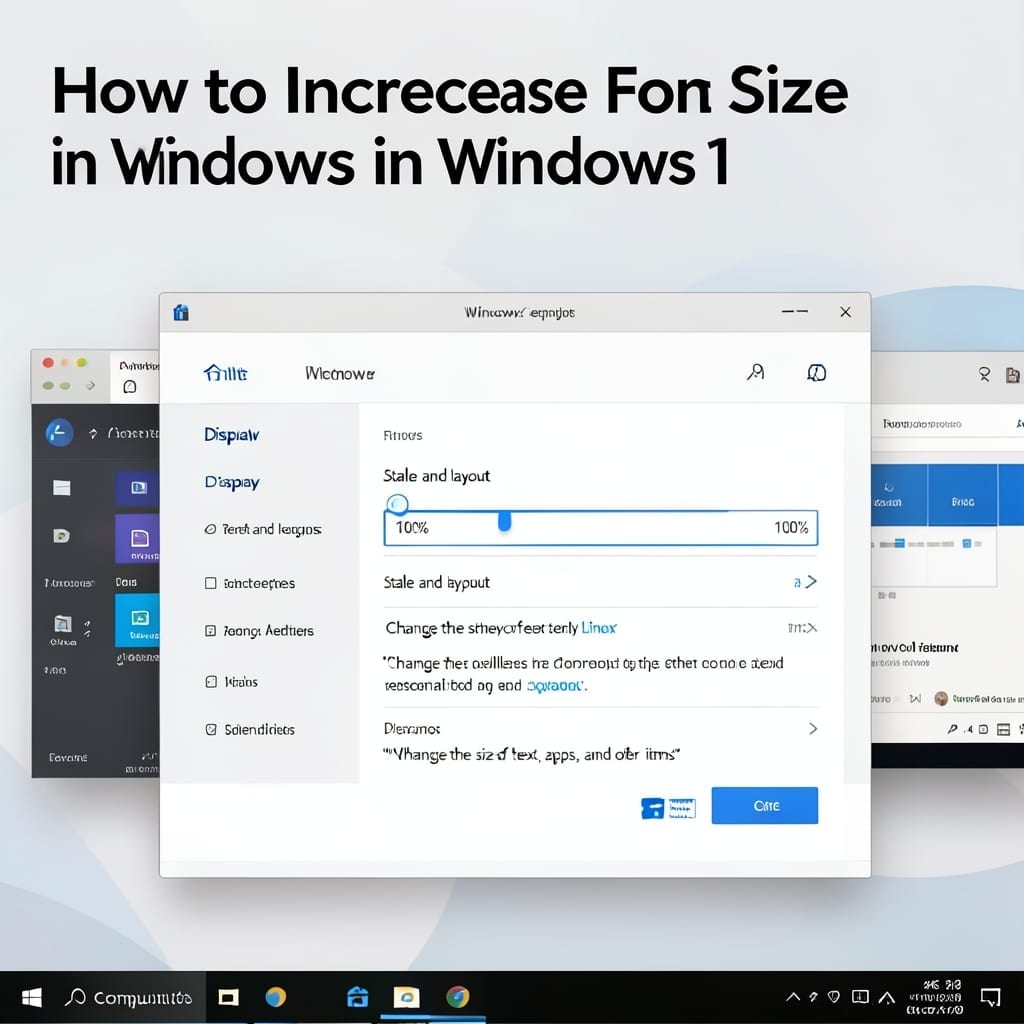
Task: Select the 'Bnoo' blue tab in right window
Action: click(963, 494)
